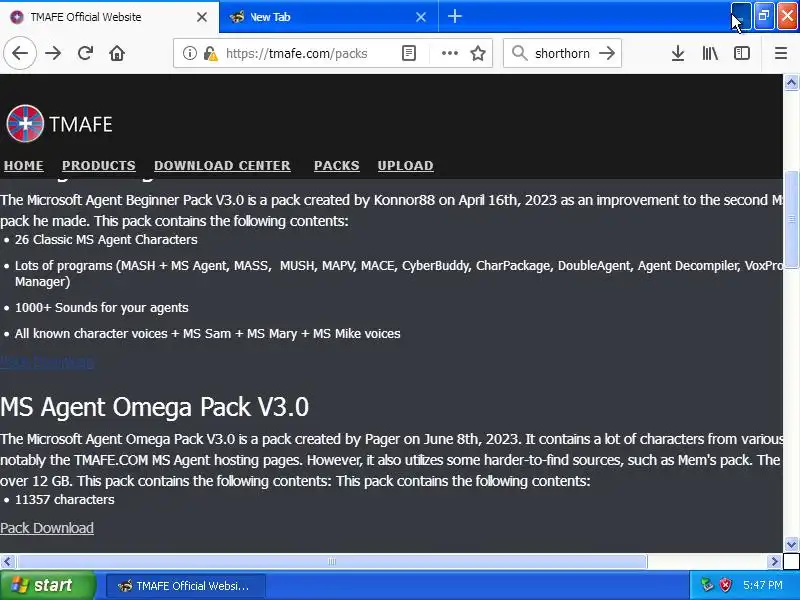Open the Windows start menu
Viewport: 800px width, 600px height.
tap(47, 585)
